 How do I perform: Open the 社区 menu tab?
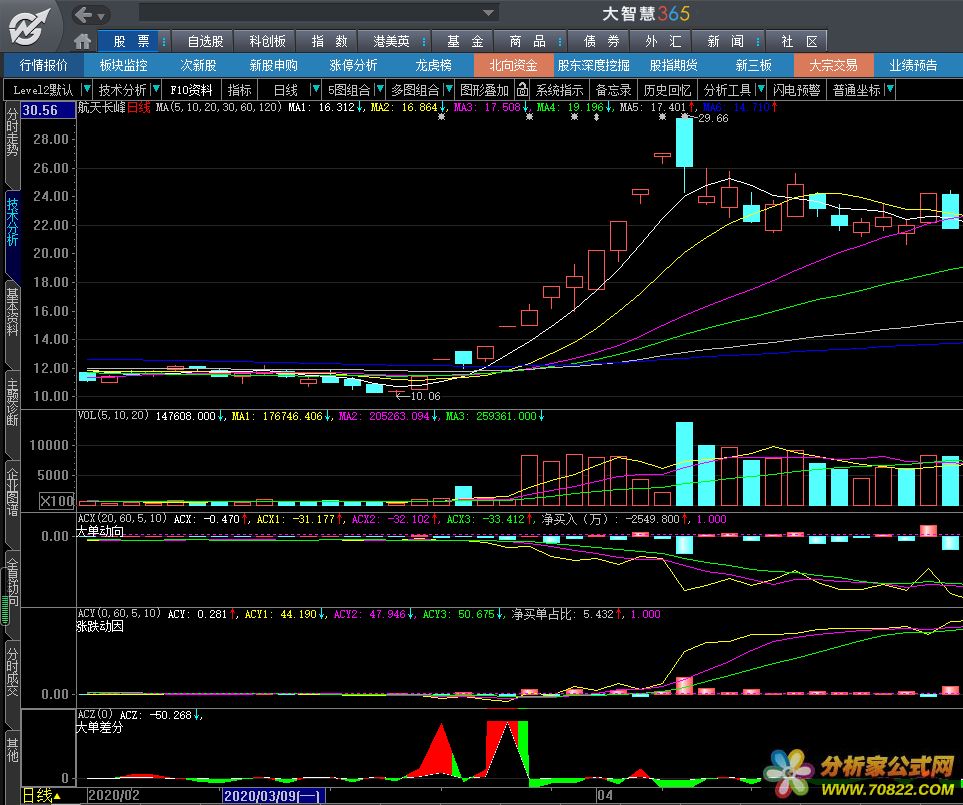pos(799,41)
